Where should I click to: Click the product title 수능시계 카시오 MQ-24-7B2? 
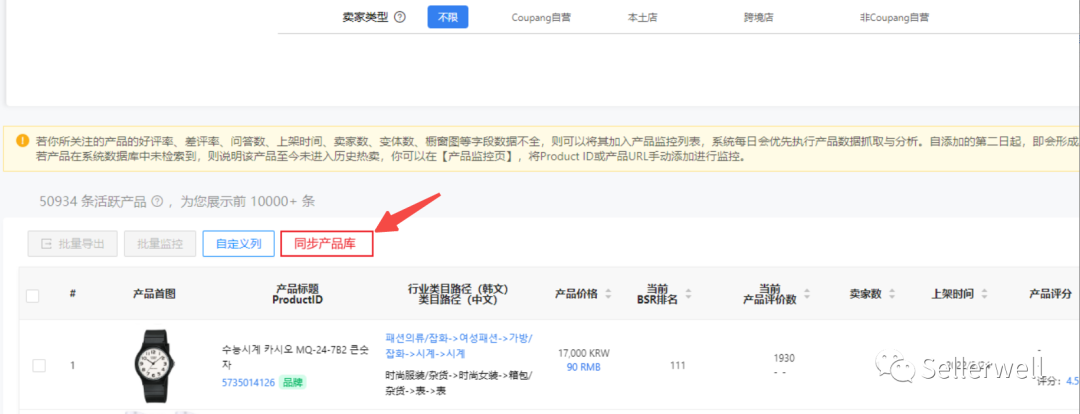tap(295, 357)
